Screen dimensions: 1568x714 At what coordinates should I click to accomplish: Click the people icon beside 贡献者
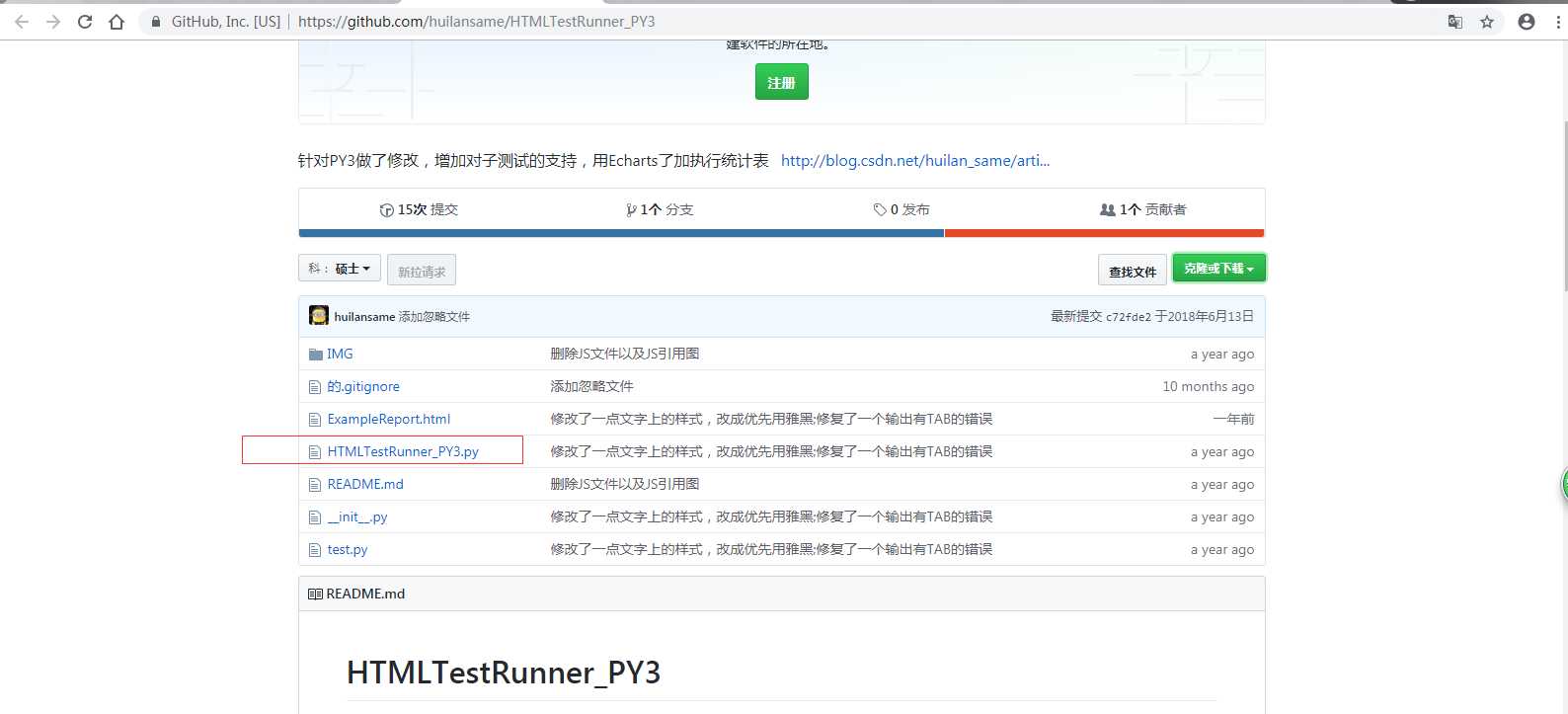pyautogui.click(x=1108, y=209)
